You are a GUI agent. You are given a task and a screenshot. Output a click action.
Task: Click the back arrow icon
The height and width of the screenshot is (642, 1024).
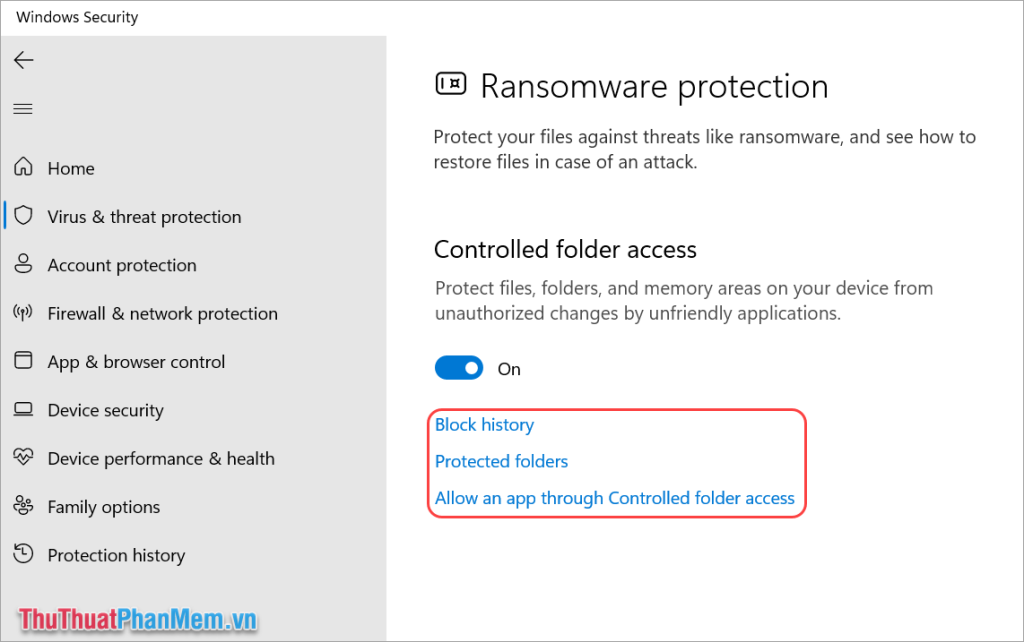23,60
